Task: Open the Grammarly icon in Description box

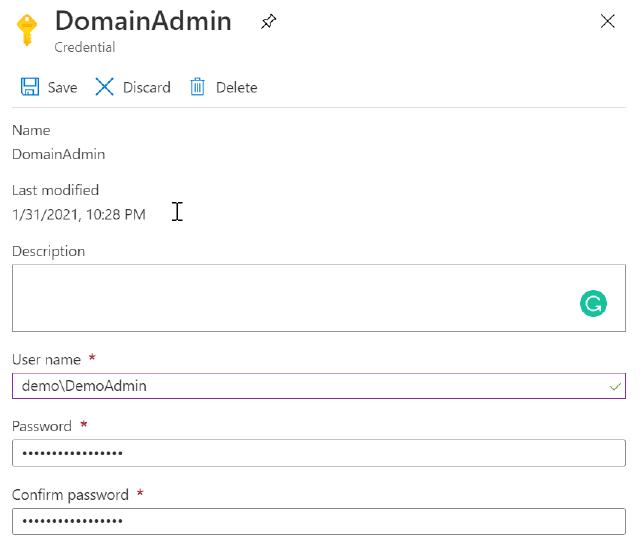Action: pos(593,304)
